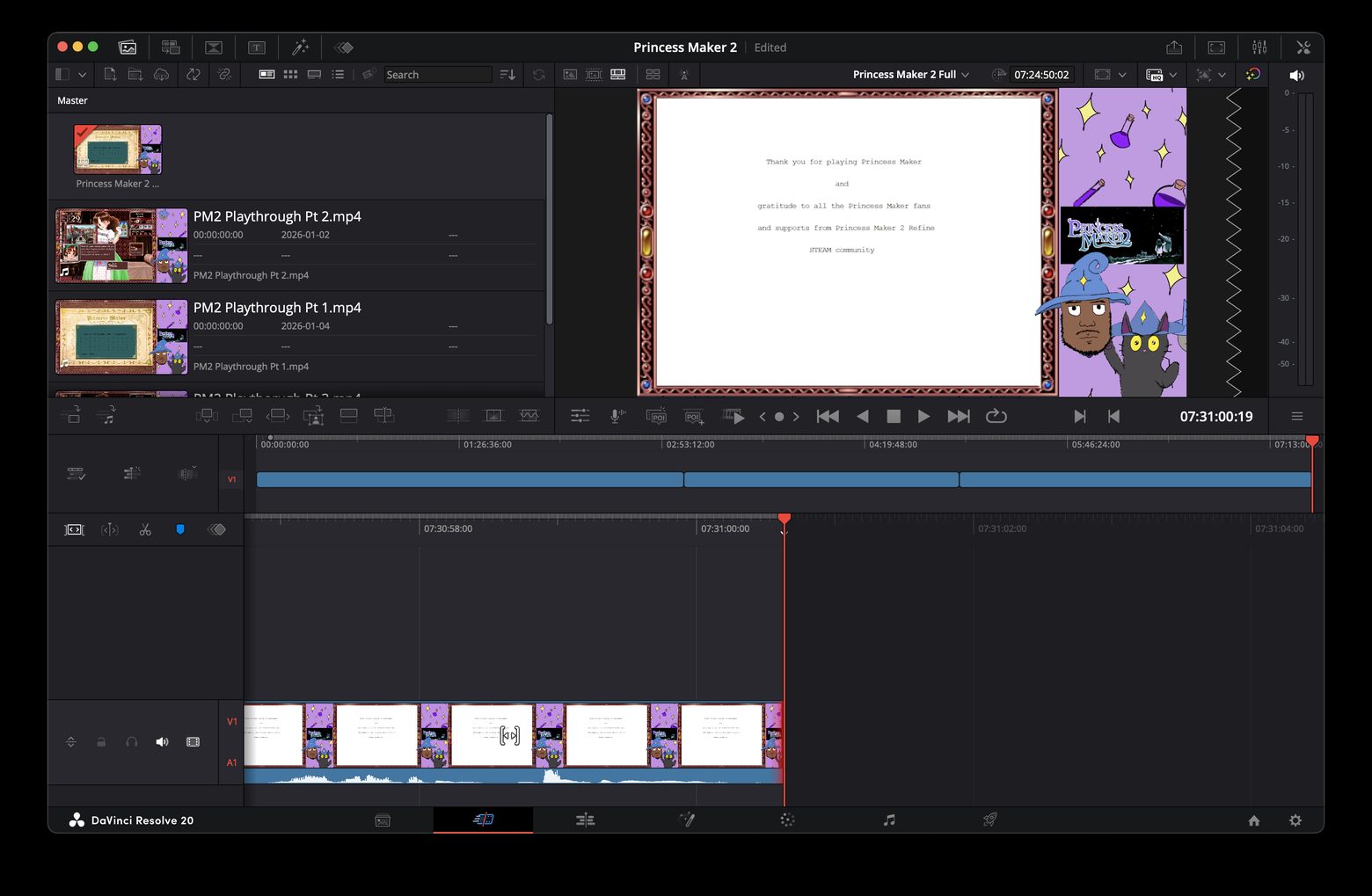
Task: Jump to the previous edit point
Action: [828, 417]
